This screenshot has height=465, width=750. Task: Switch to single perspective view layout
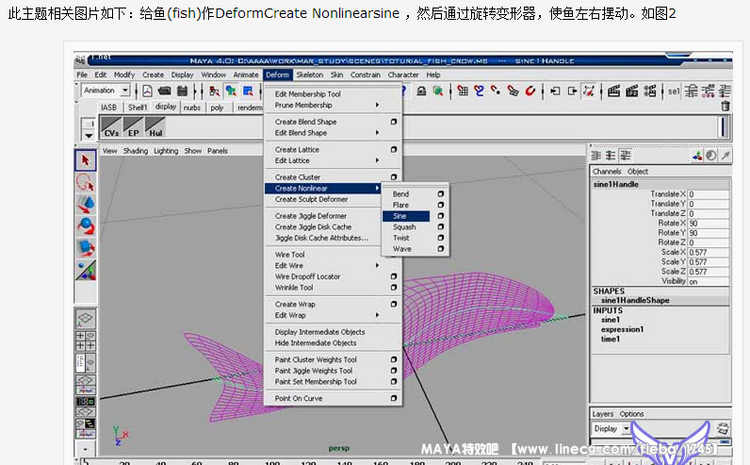pyautogui.click(x=86, y=319)
